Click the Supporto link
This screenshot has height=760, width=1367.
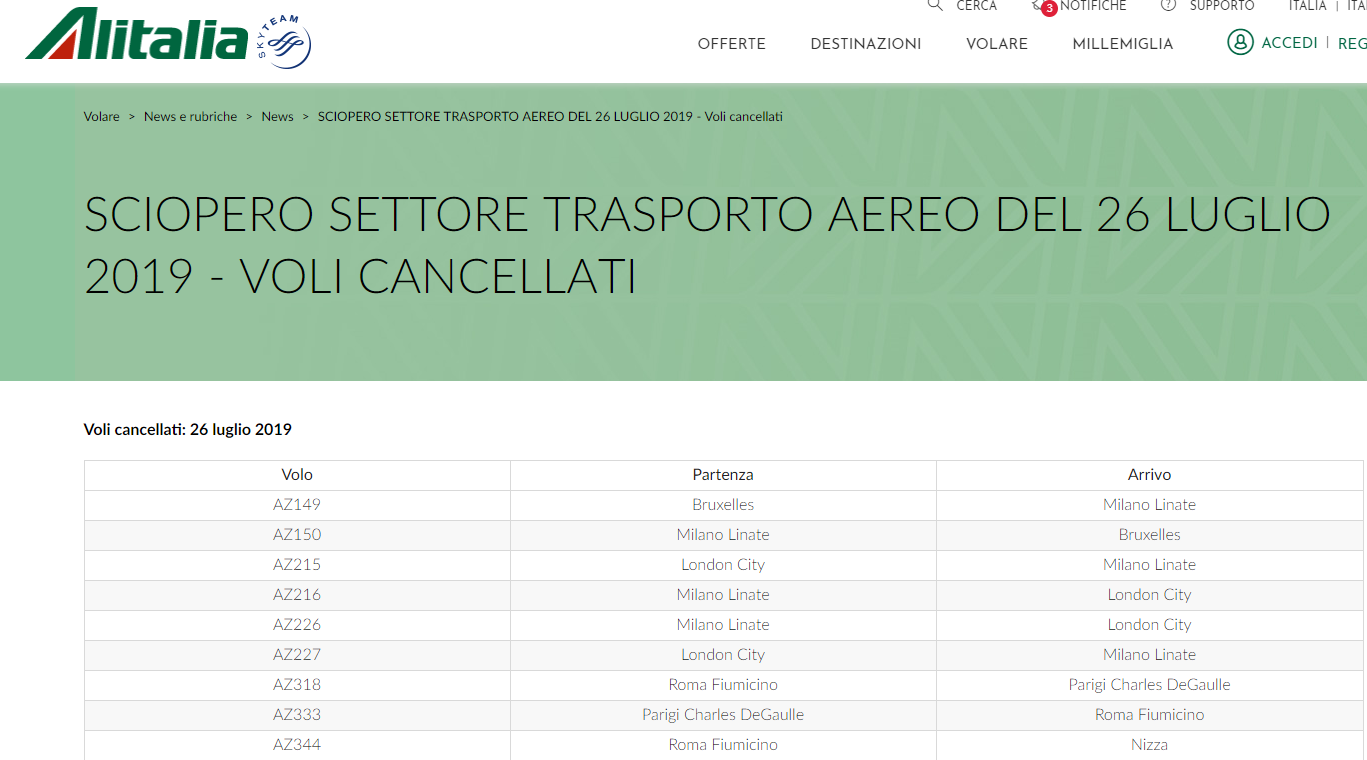tap(1222, 6)
